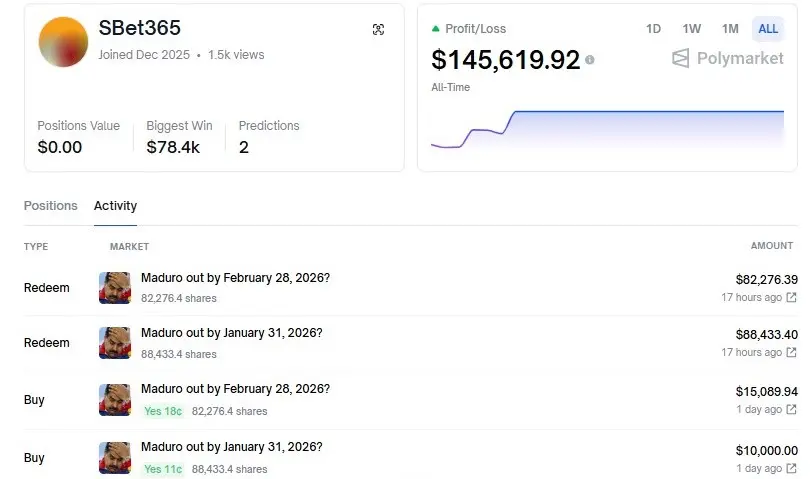
Task: Click the MARKET column header
Action: [129, 246]
